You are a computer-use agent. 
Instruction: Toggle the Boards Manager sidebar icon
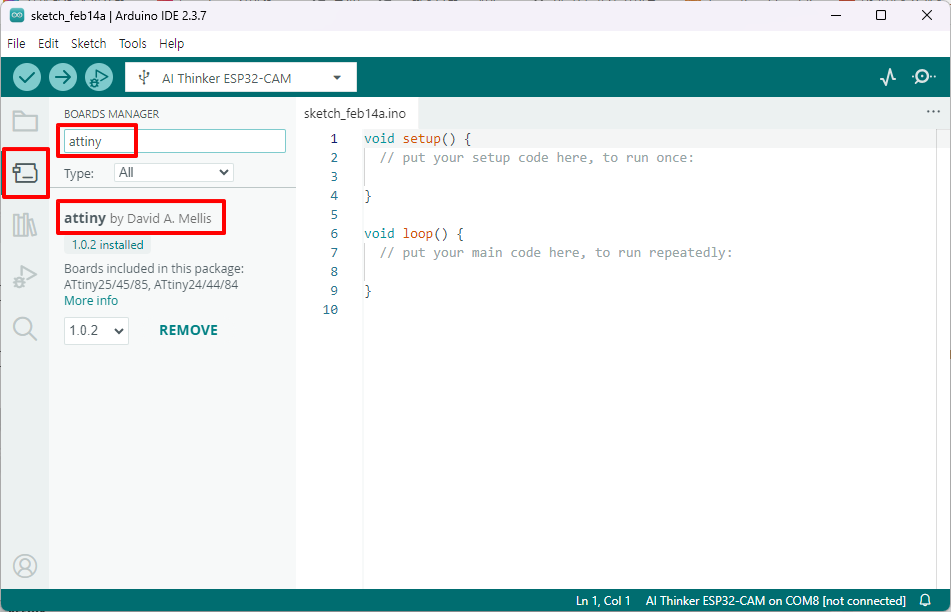(25, 173)
